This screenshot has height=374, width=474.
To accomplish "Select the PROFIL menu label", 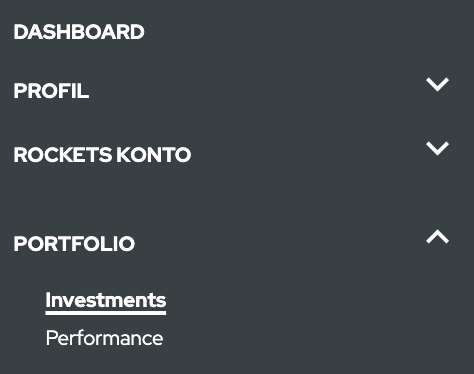I will tap(51, 91).
